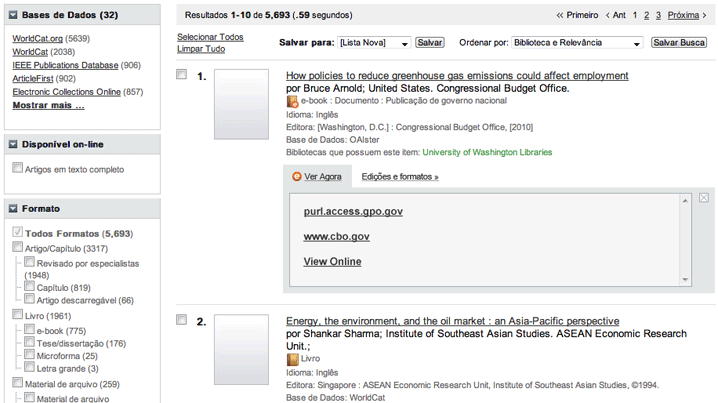Close the Ver Agora links box
The image size is (718, 403).
tap(704, 198)
